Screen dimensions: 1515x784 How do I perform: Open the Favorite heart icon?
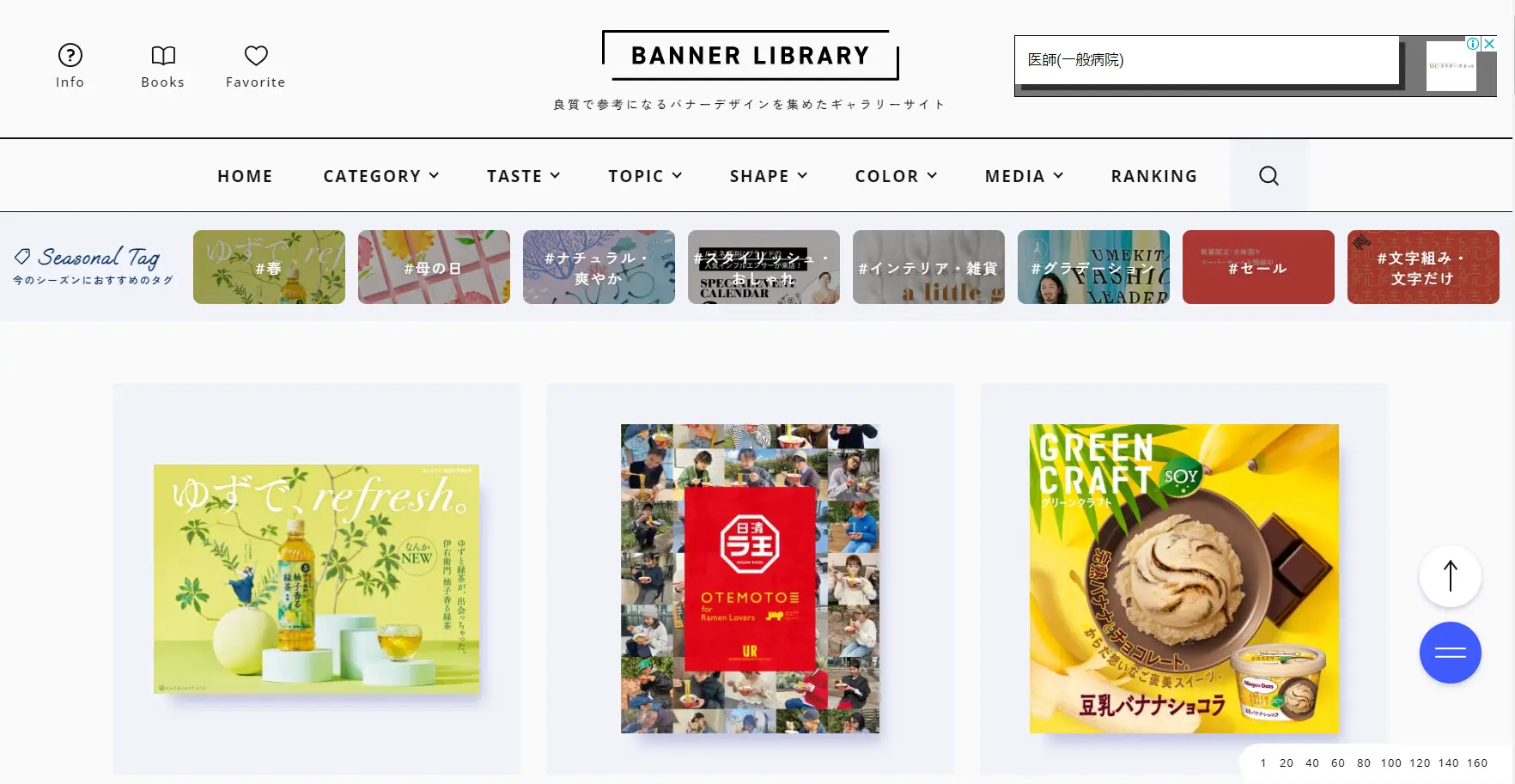[x=256, y=56]
